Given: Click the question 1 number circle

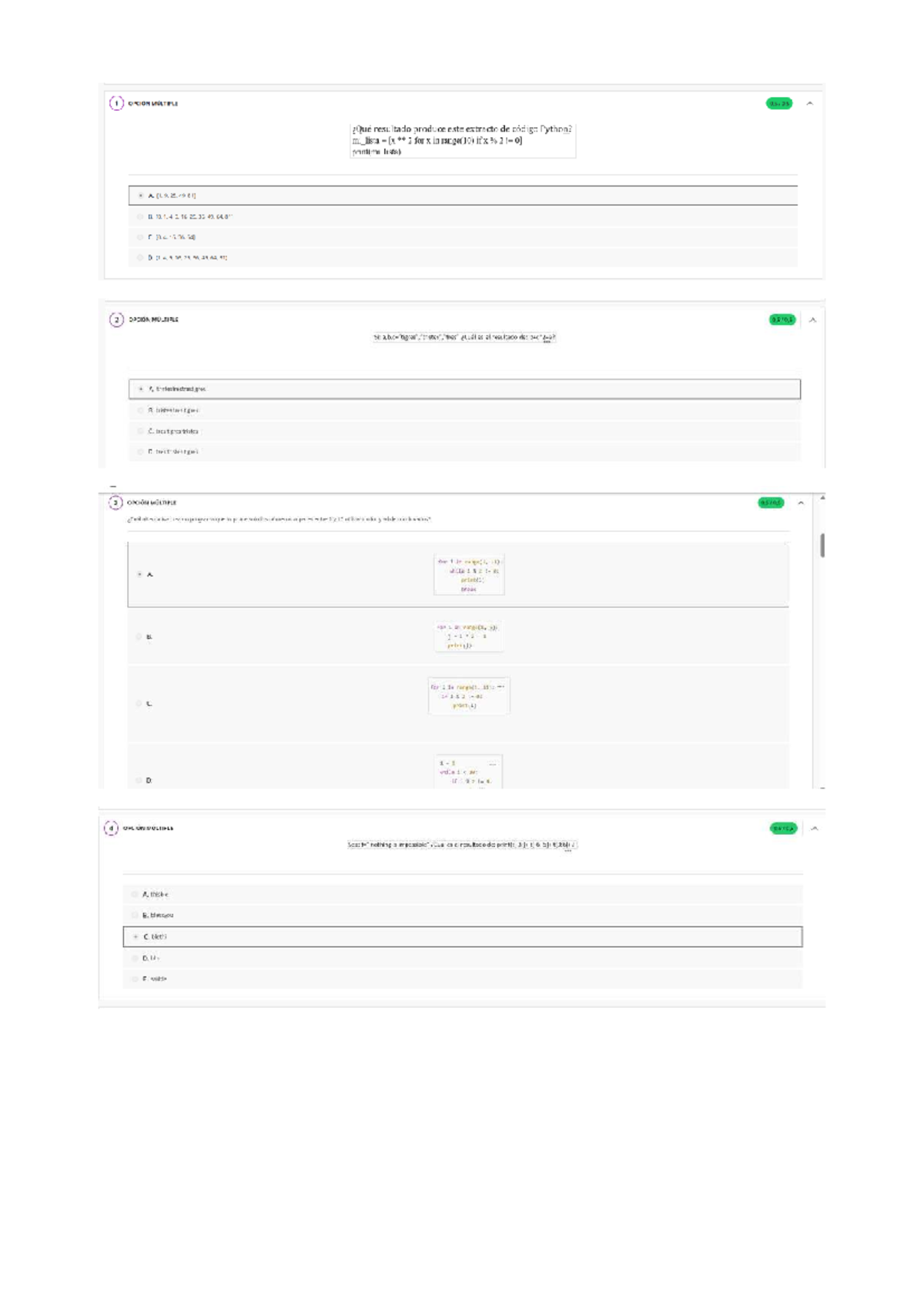Looking at the screenshot, I should pyautogui.click(x=116, y=103).
